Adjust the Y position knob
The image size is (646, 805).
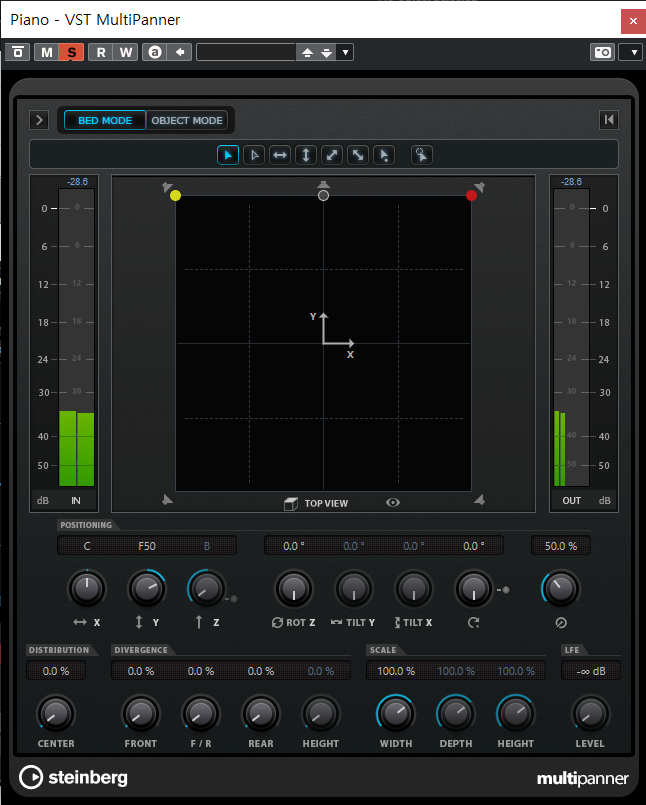146,589
